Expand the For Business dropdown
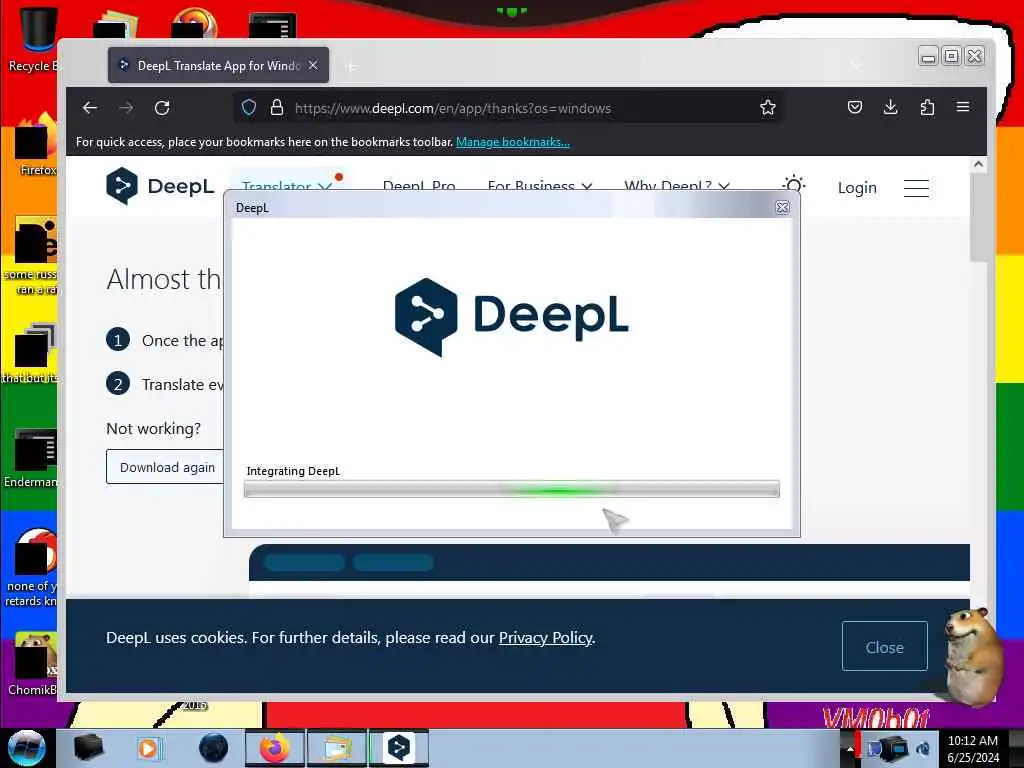 pos(540,186)
